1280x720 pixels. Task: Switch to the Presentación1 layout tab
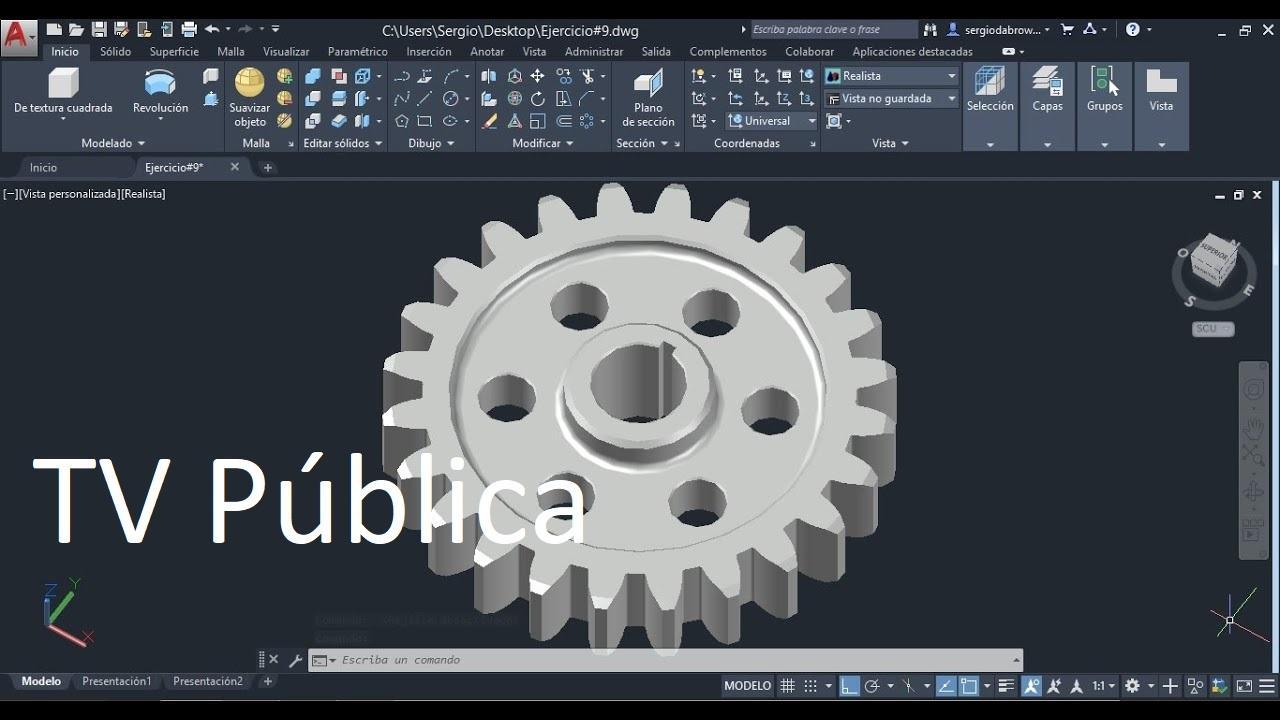point(116,681)
